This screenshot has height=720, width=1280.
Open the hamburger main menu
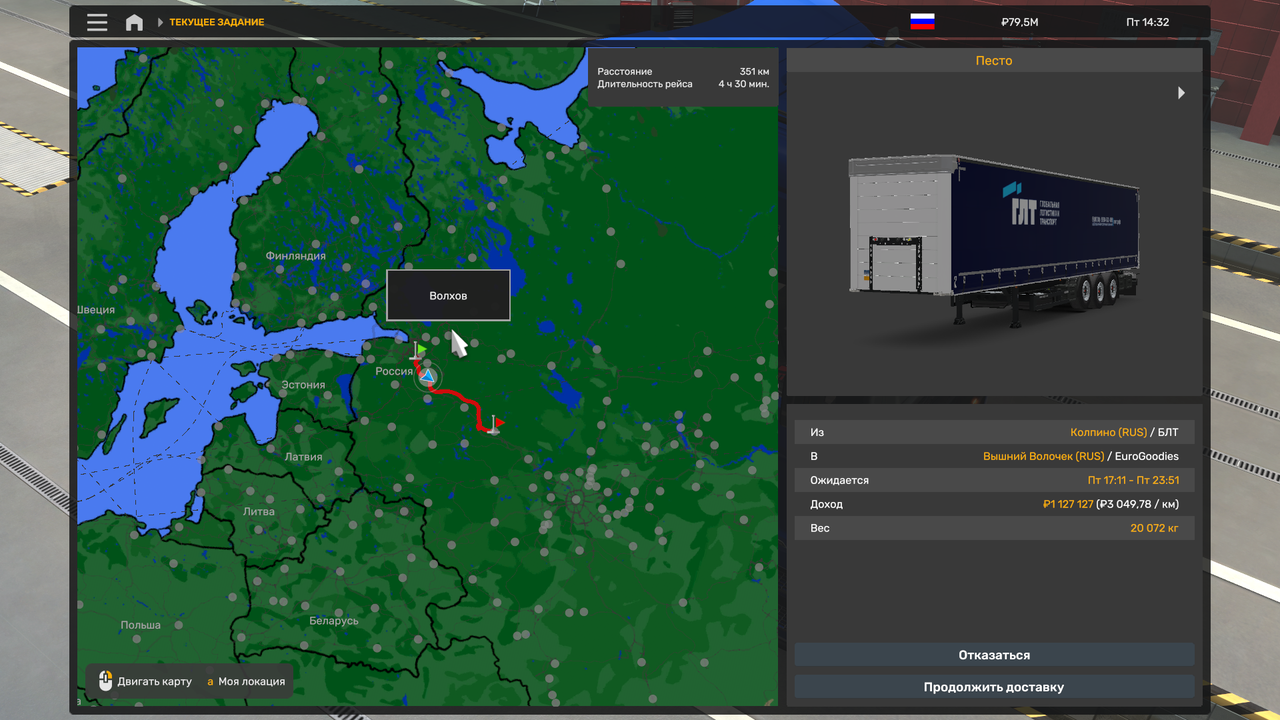pos(97,22)
